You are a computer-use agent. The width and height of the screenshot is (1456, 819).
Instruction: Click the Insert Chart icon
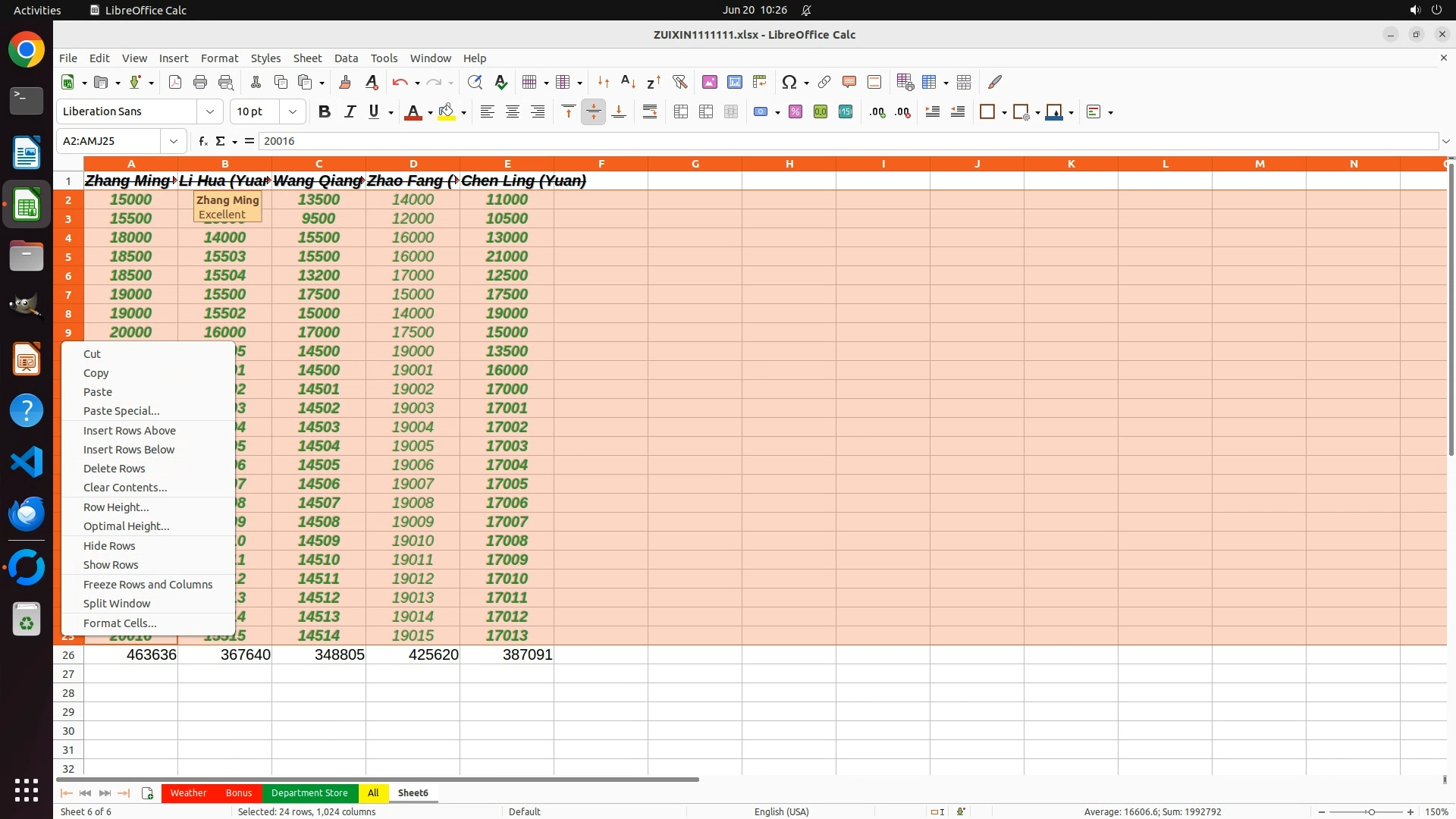click(734, 82)
